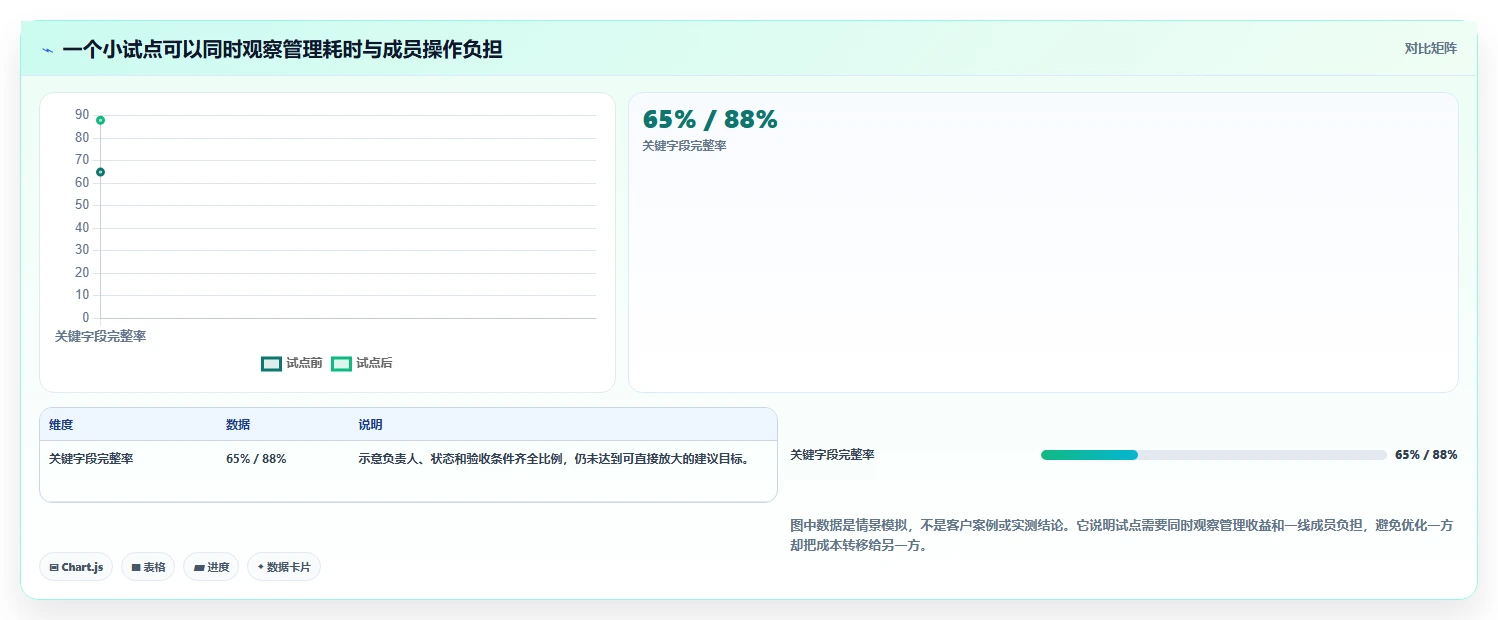The width and height of the screenshot is (1498, 620).
Task: Click the 关键字段完整率 progress bar
Action: (1214, 455)
